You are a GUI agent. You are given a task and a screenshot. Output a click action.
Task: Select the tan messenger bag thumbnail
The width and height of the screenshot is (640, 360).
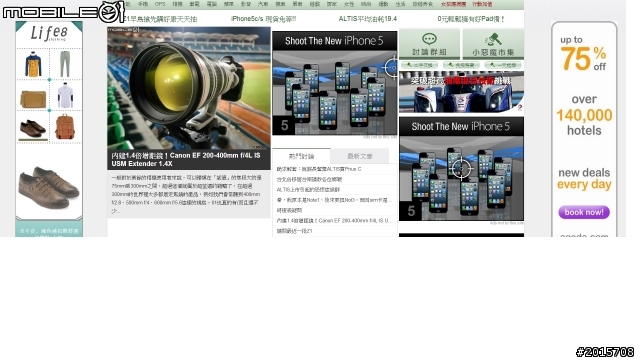[33, 98]
